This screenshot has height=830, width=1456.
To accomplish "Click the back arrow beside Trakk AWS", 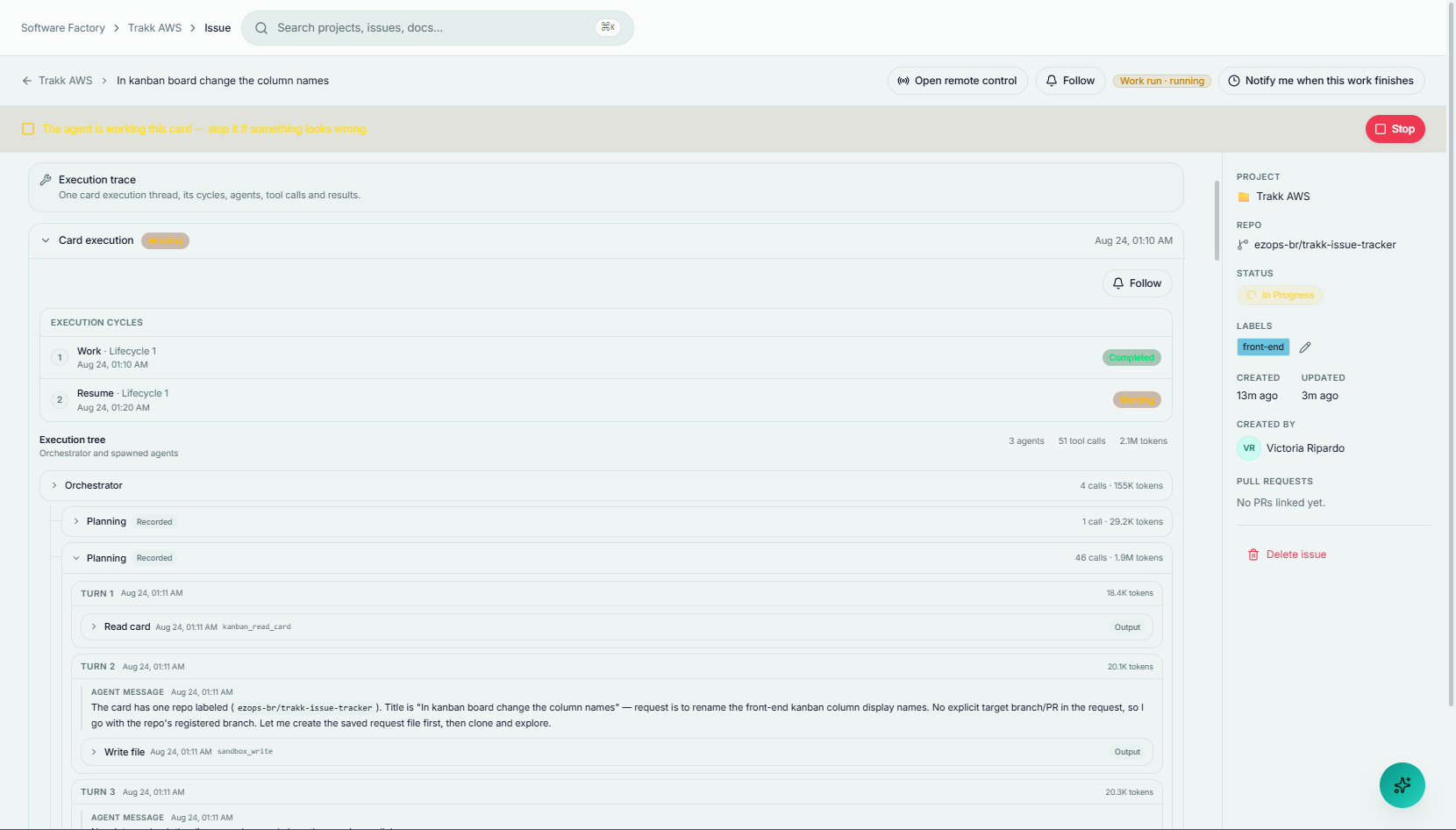I will pyautogui.click(x=27, y=81).
